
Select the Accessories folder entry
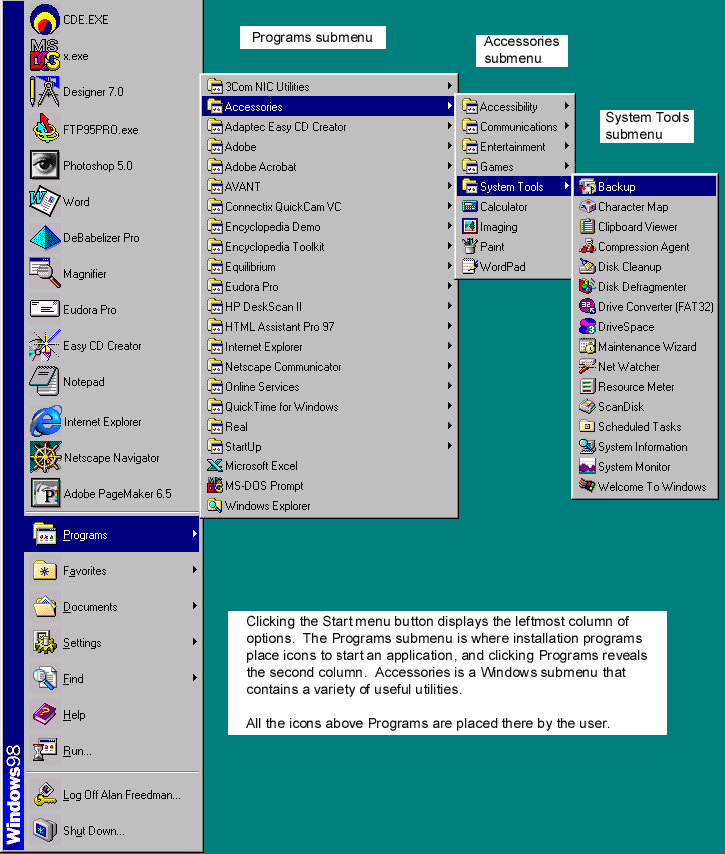point(330,106)
